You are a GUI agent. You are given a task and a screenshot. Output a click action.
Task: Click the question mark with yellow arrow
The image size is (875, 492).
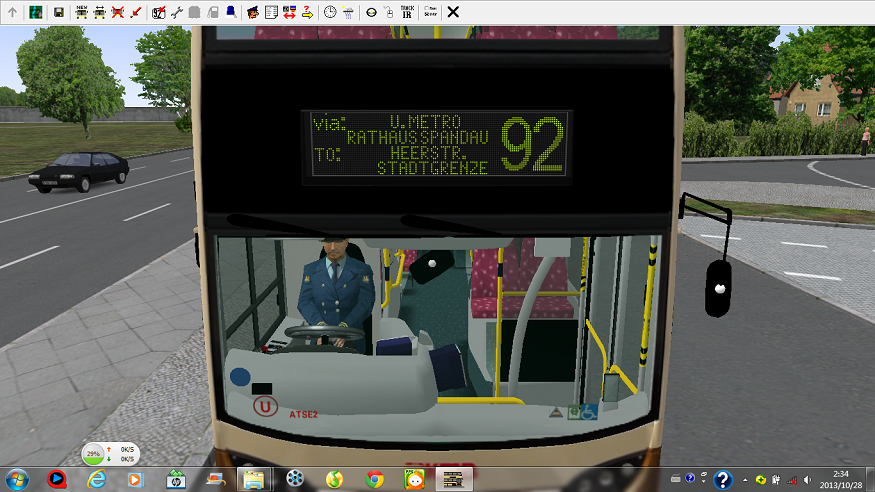[307, 12]
